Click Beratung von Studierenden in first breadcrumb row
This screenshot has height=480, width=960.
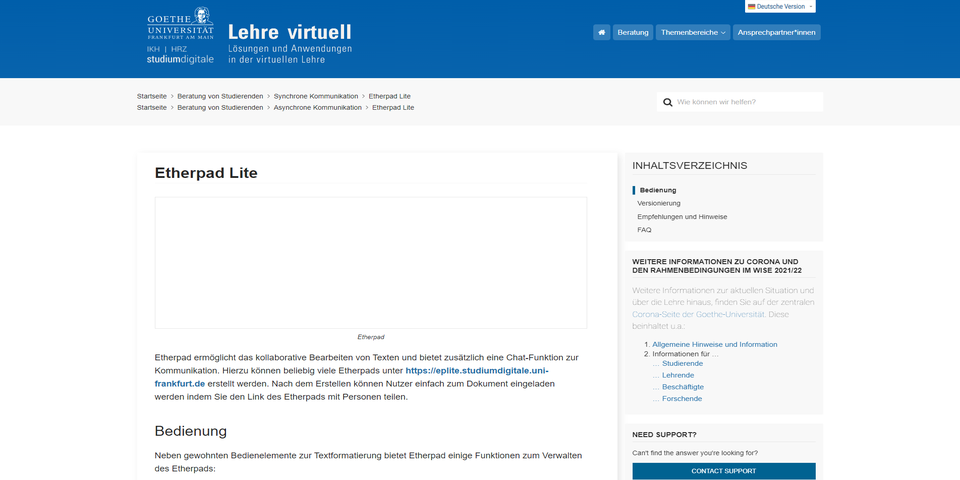coord(220,96)
